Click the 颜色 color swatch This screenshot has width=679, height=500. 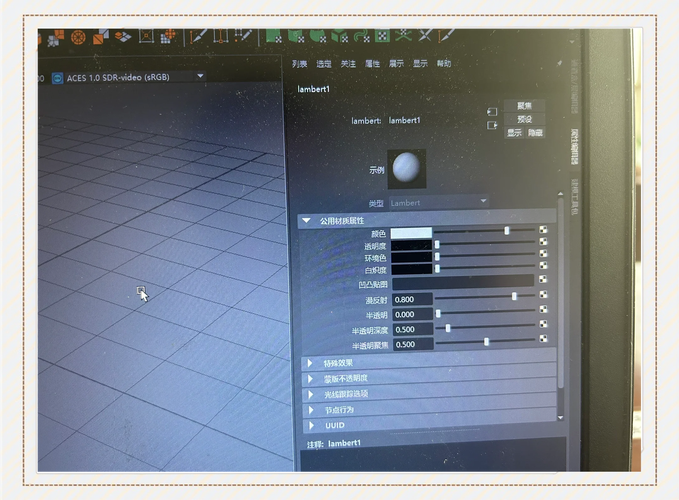click(412, 232)
